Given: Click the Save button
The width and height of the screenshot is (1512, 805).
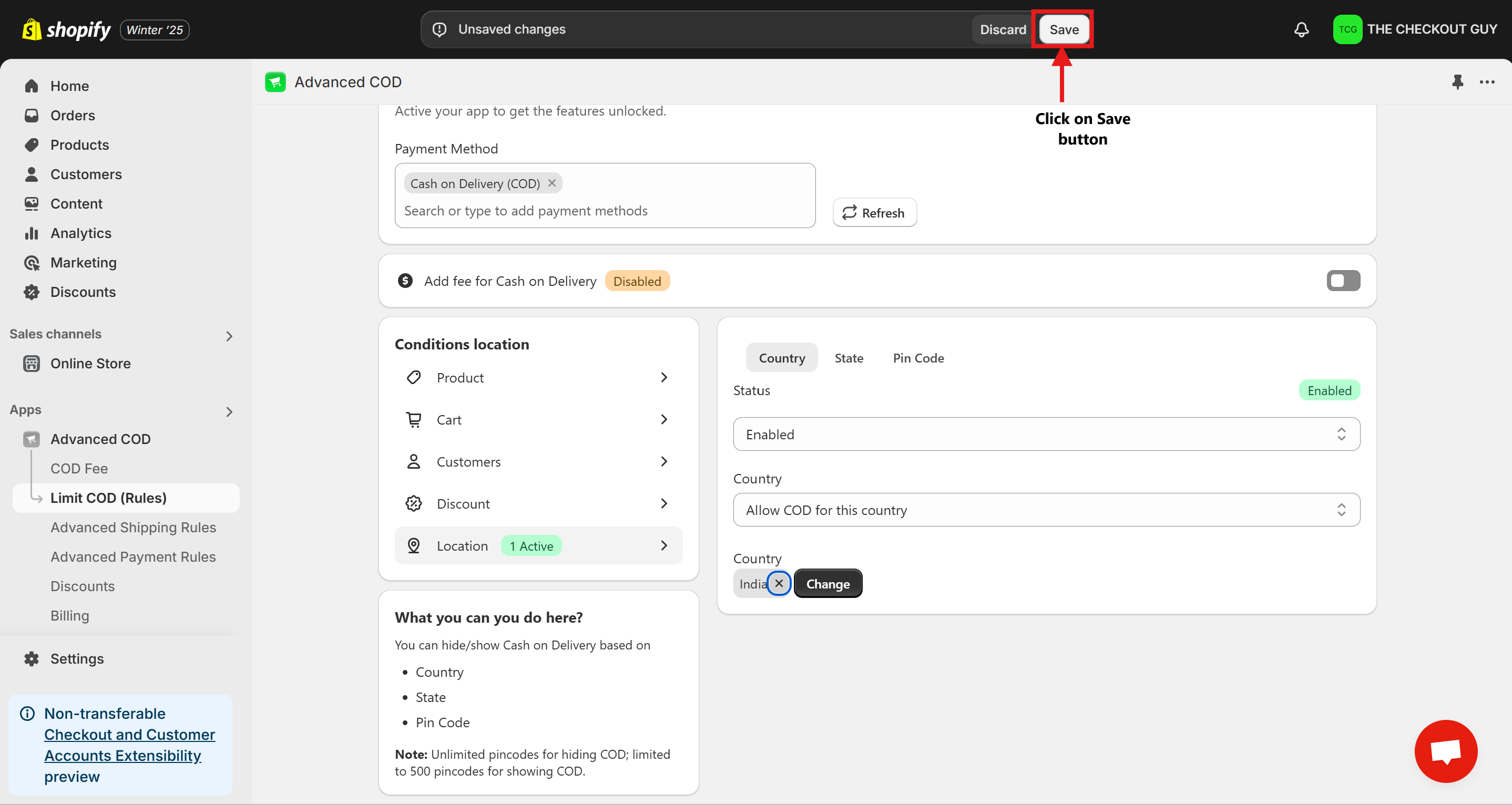Looking at the screenshot, I should pyautogui.click(x=1064, y=29).
